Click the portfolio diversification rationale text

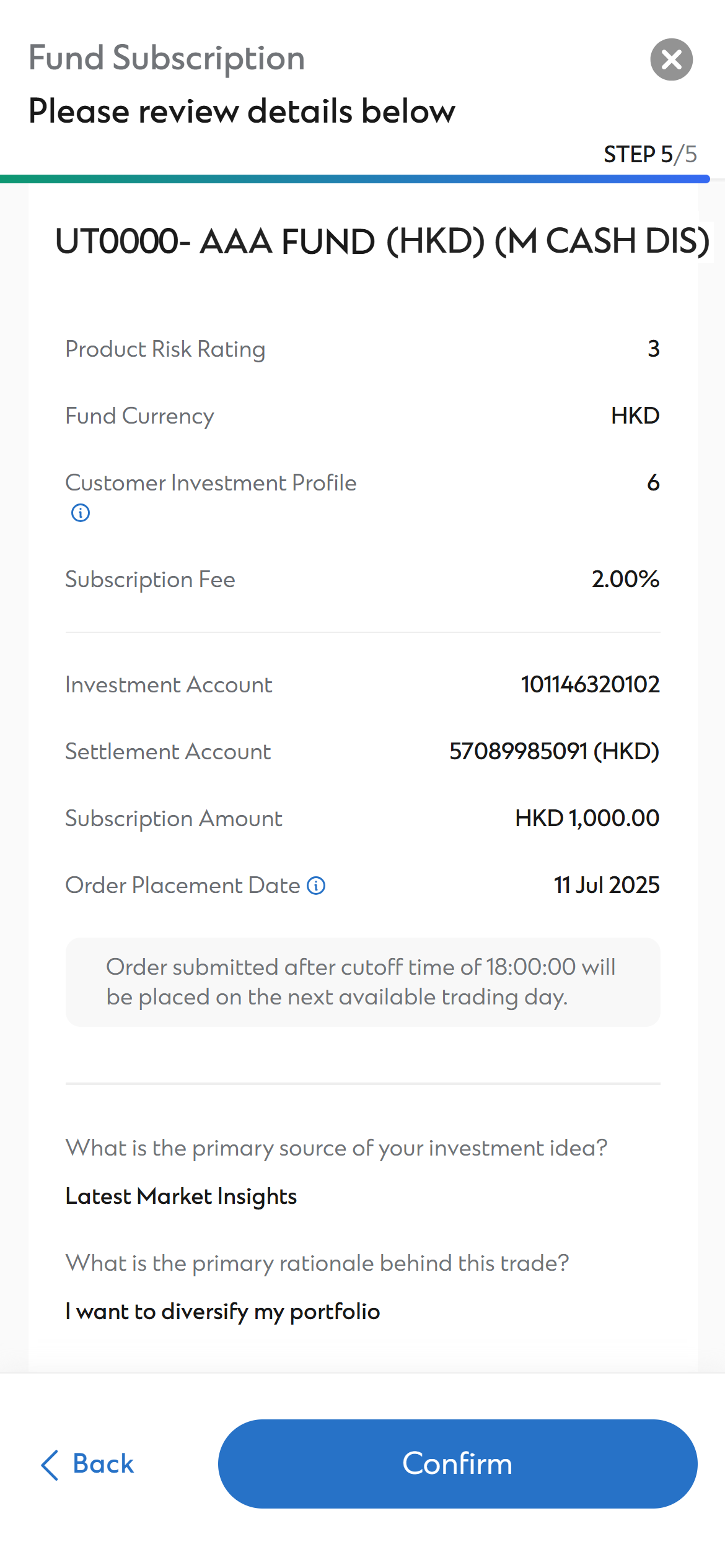pyautogui.click(x=222, y=1311)
